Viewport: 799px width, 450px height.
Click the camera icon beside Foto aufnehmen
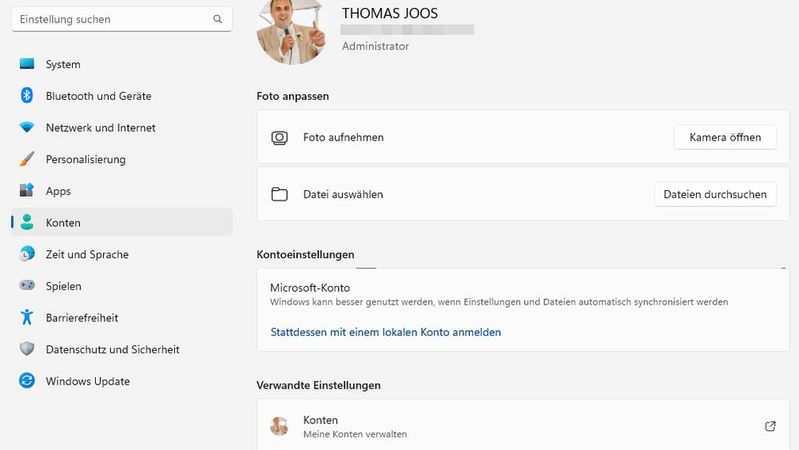[x=279, y=138]
